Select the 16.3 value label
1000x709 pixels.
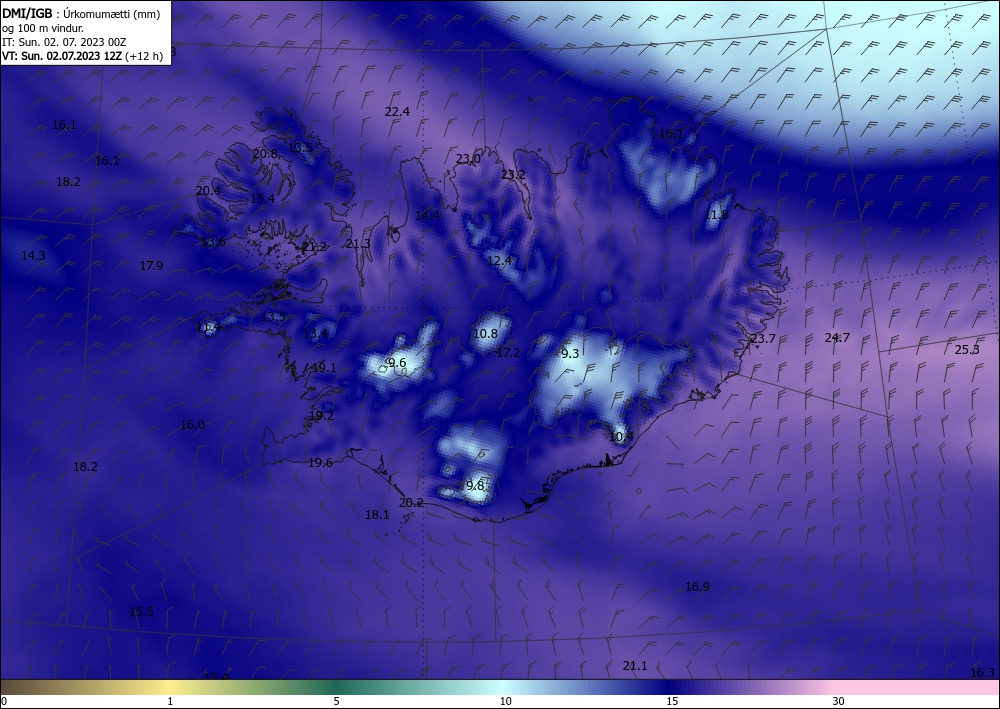pyautogui.click(x=982, y=673)
